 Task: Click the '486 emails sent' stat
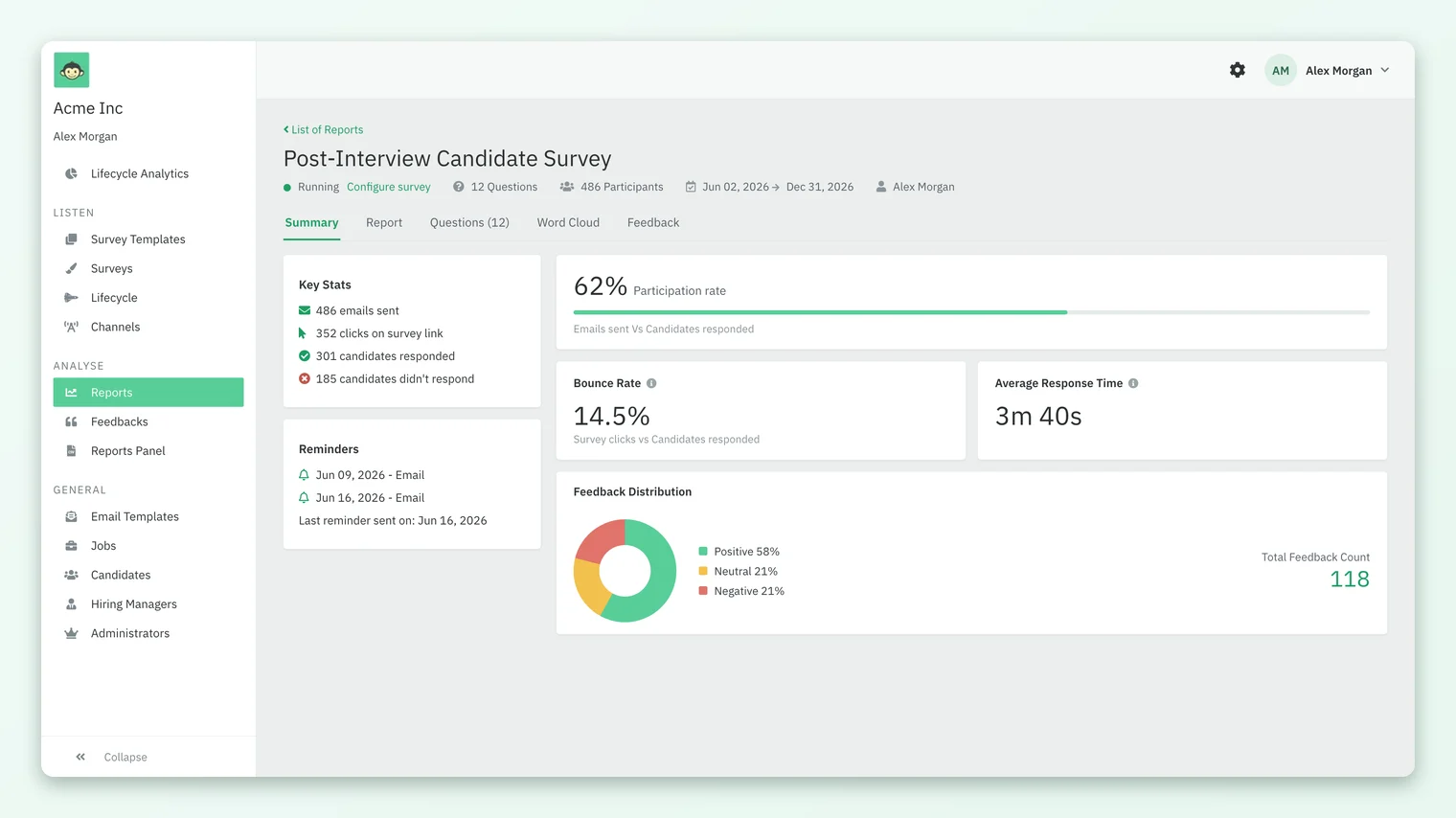[349, 310]
